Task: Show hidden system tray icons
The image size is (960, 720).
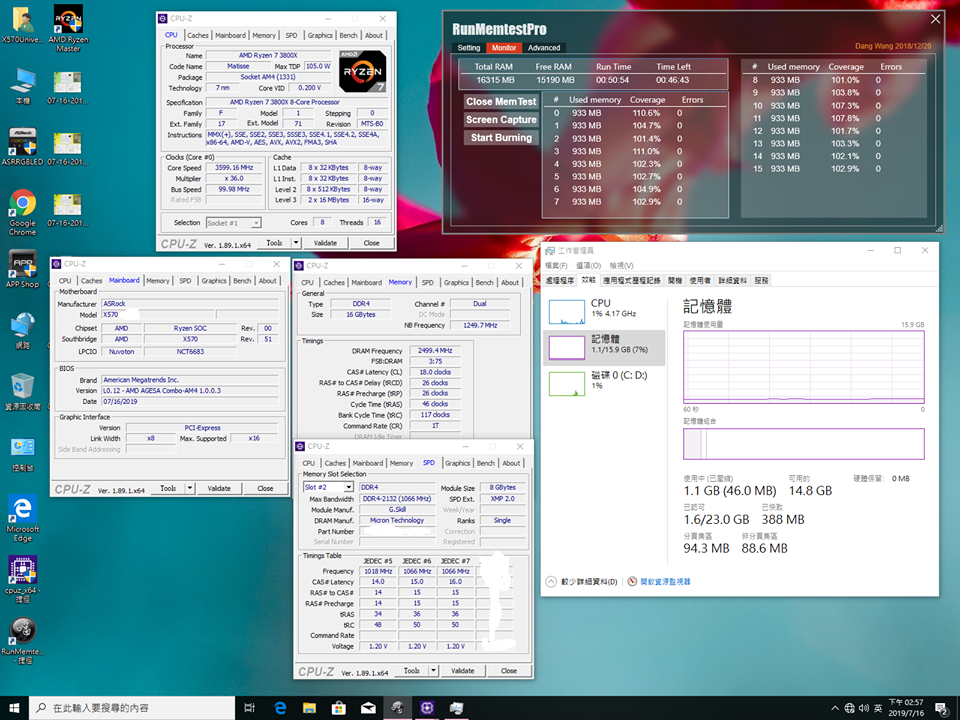Action: click(835, 708)
